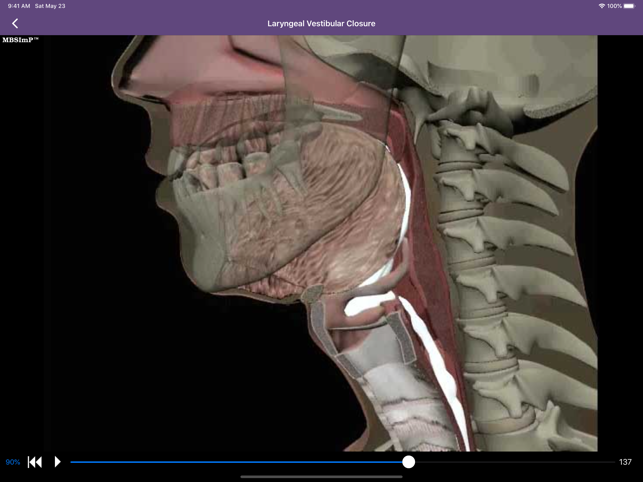Go back using the back chevron
Screen dimensions: 643x482
click(15, 23)
